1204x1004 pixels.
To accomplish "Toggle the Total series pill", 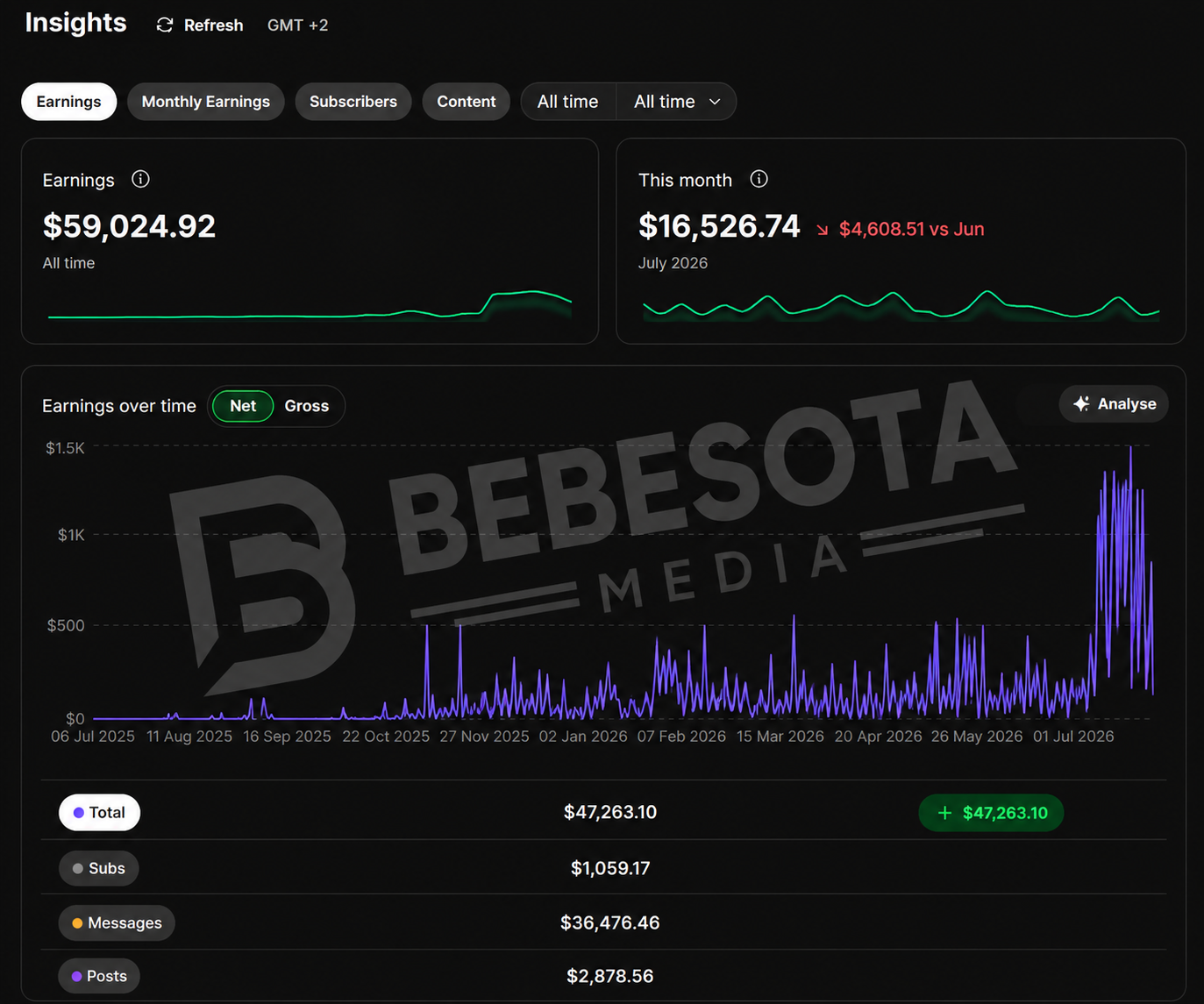I will tap(99, 813).
